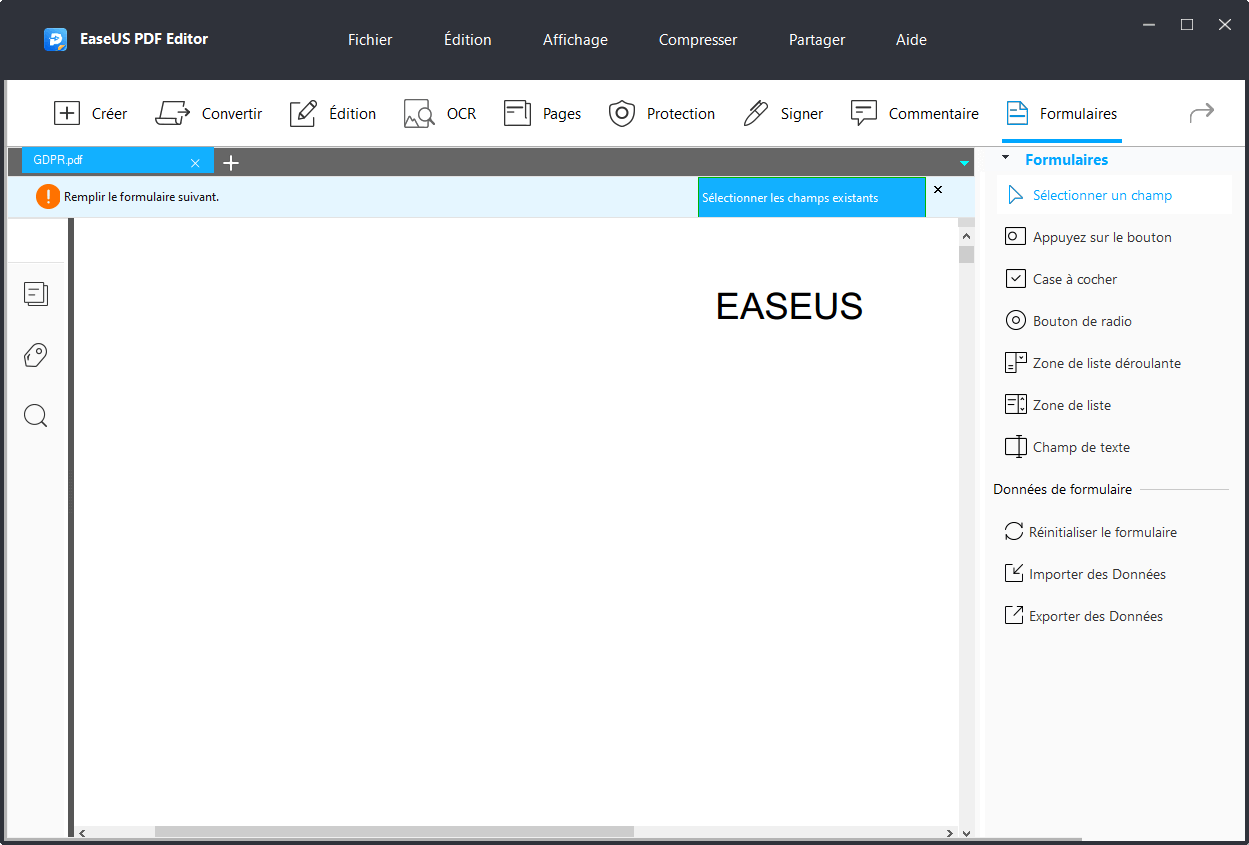Open the Partager menu
This screenshot has width=1249, height=845.
pos(817,40)
